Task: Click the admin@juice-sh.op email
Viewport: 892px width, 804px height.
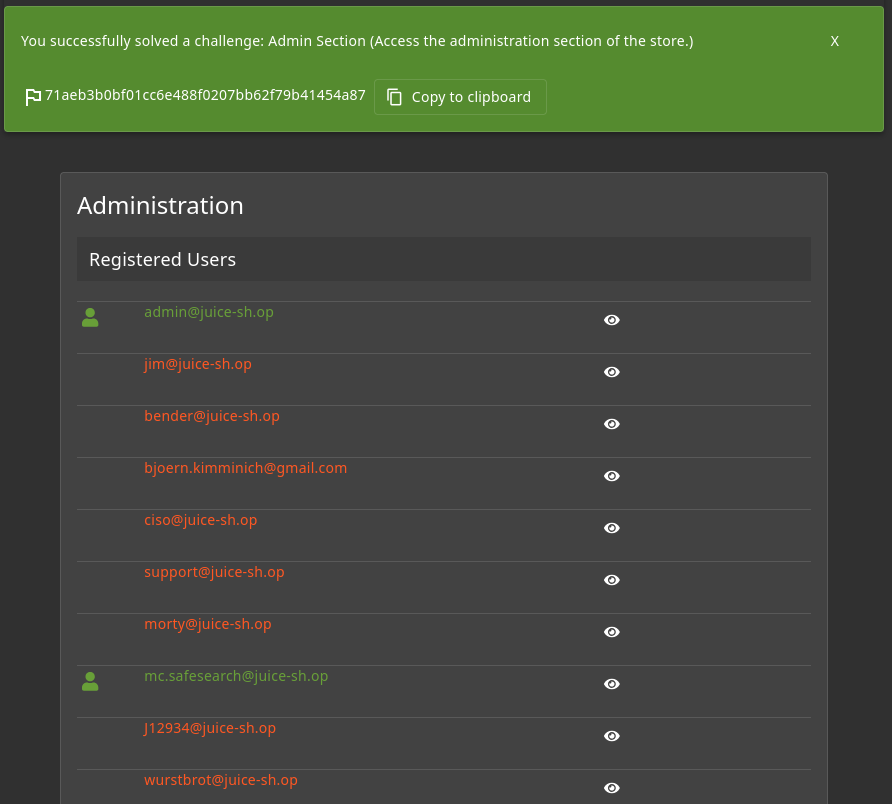Action: pyautogui.click(x=209, y=312)
